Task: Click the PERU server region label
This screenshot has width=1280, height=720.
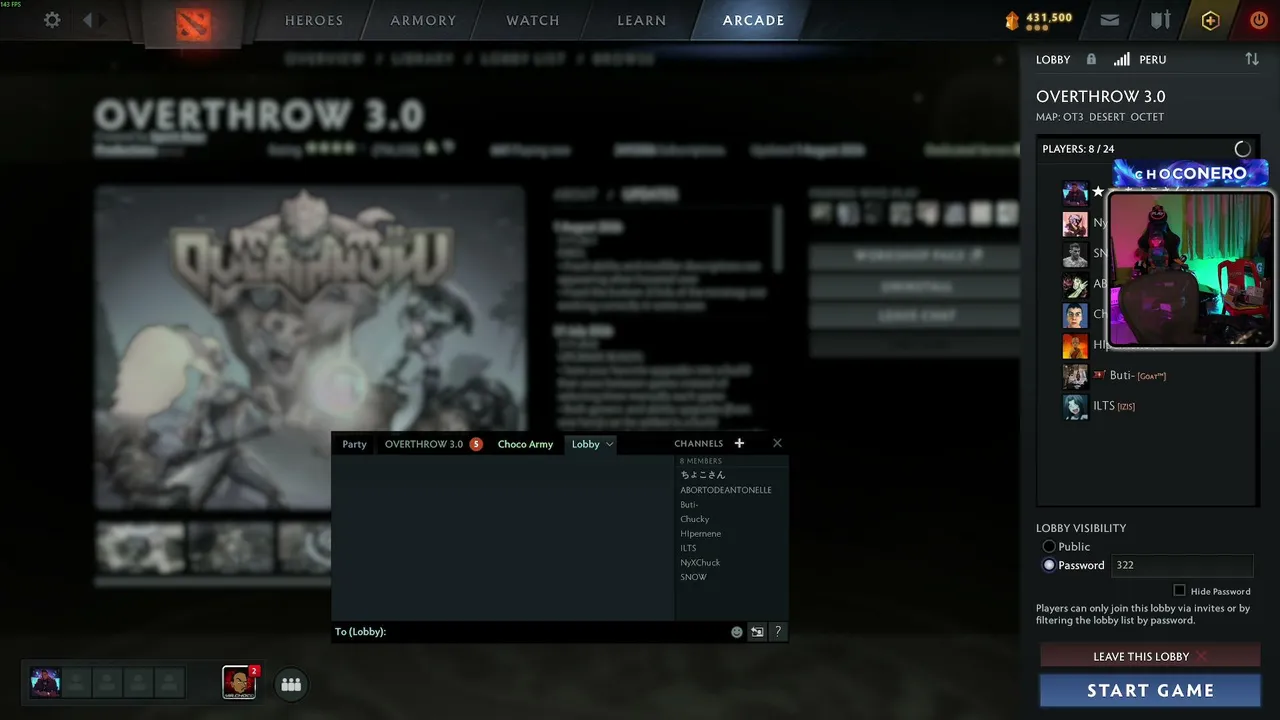Action: [1152, 59]
